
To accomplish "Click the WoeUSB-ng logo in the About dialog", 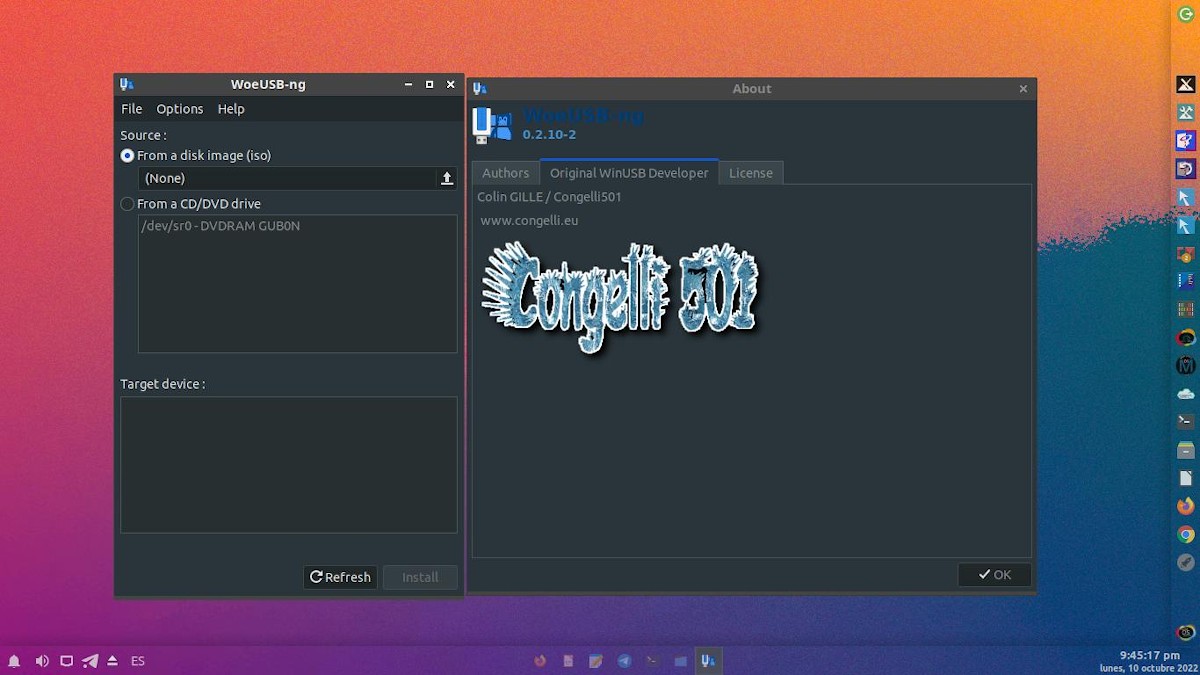I will coord(489,123).
